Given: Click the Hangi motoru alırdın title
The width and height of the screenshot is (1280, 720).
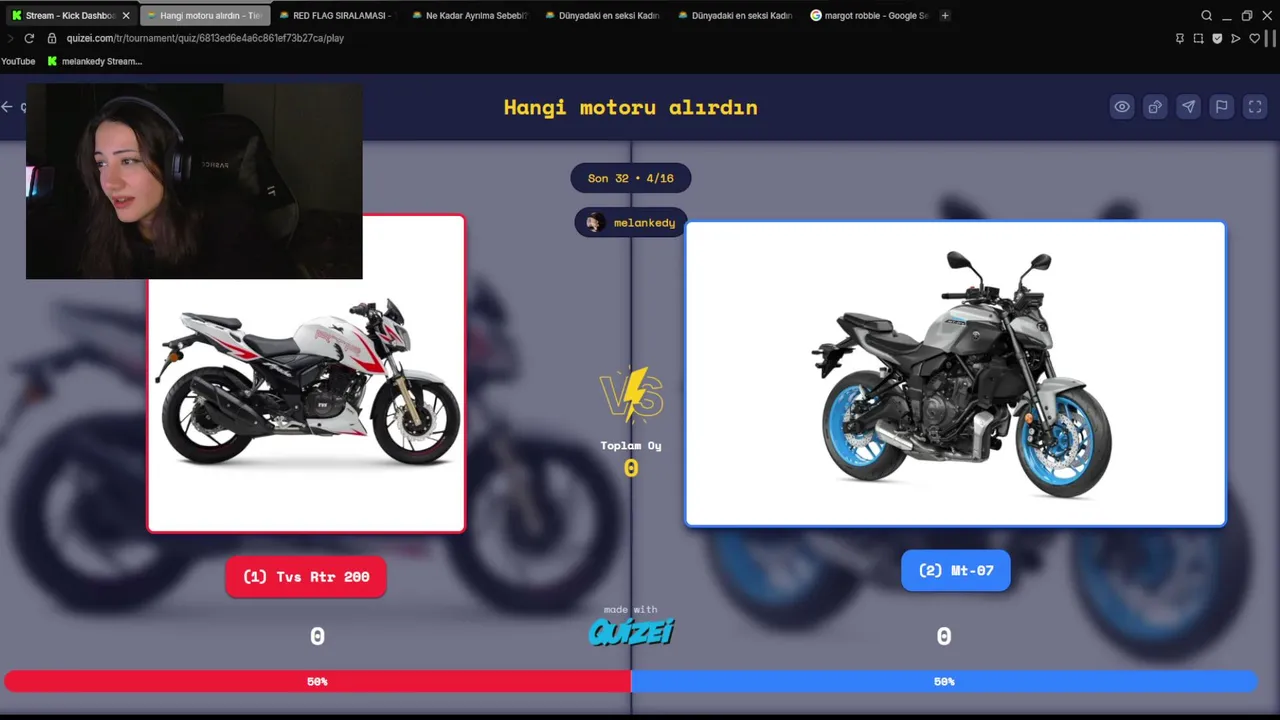Looking at the screenshot, I should [631, 107].
